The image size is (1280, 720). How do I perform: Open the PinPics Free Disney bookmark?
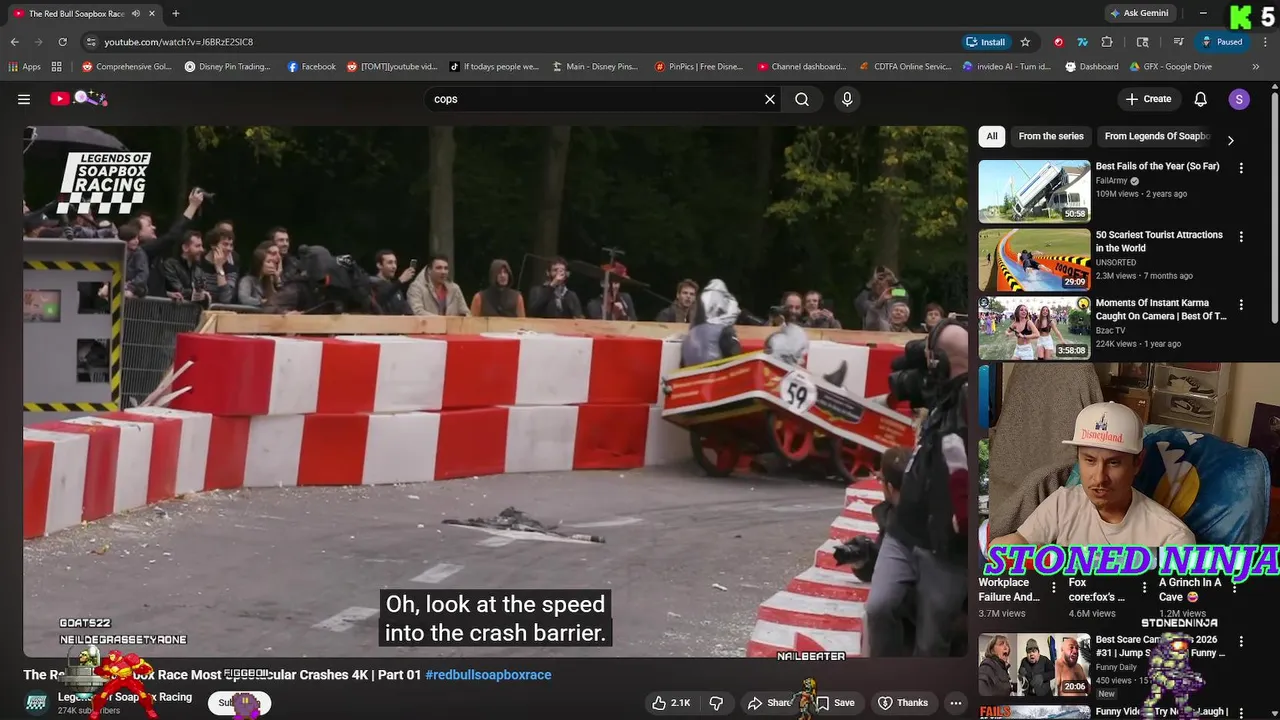699,67
